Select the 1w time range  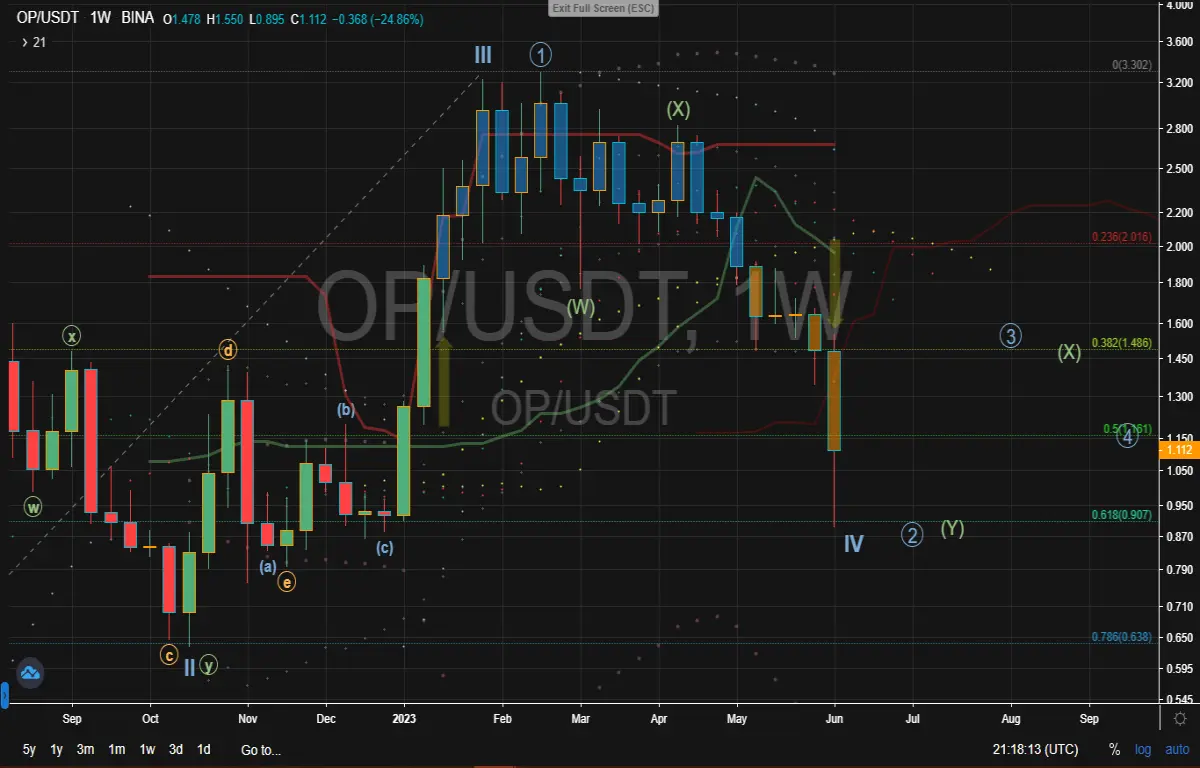point(147,750)
